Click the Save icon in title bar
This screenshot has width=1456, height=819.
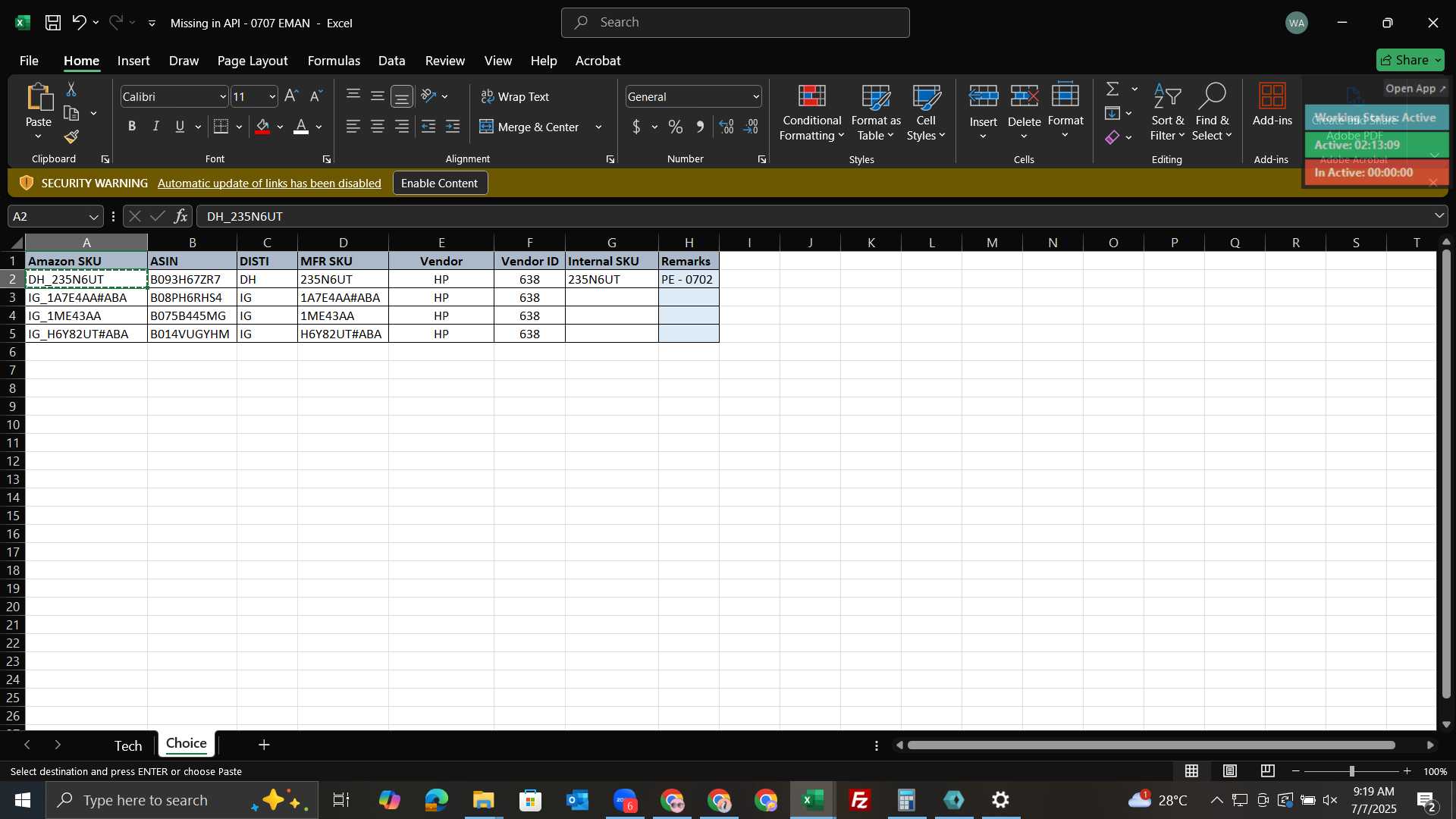pyautogui.click(x=53, y=23)
